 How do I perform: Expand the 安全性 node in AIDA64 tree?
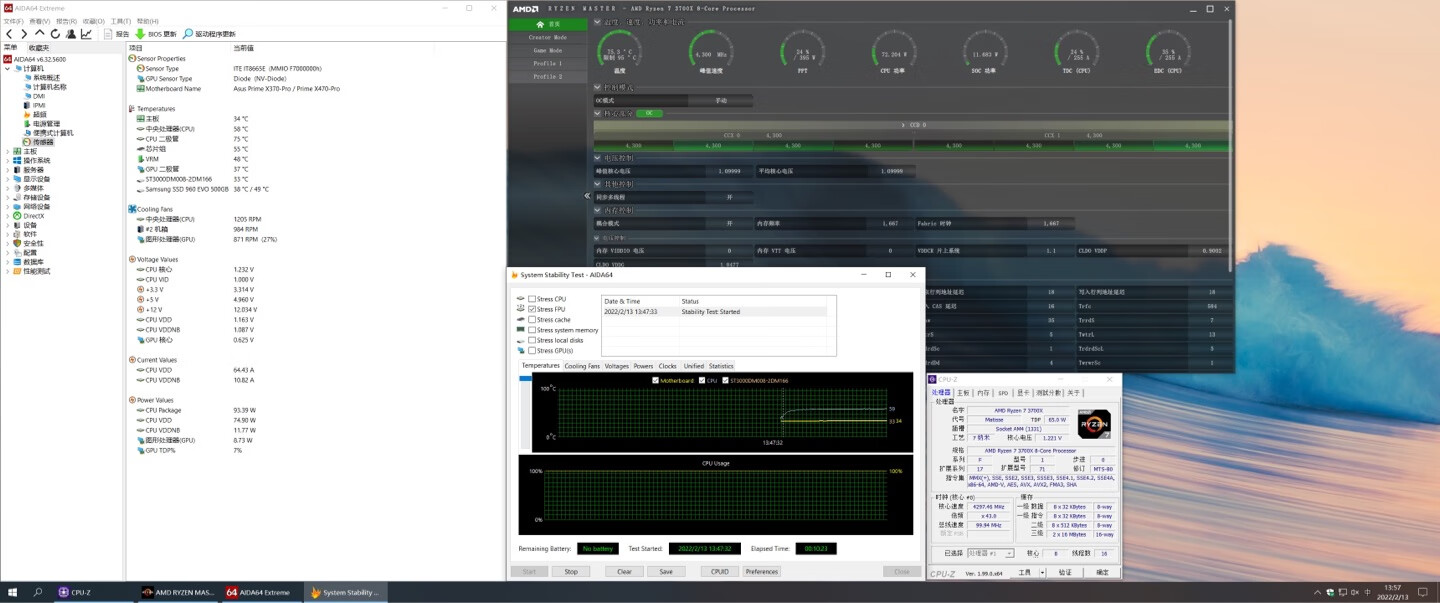coord(8,243)
